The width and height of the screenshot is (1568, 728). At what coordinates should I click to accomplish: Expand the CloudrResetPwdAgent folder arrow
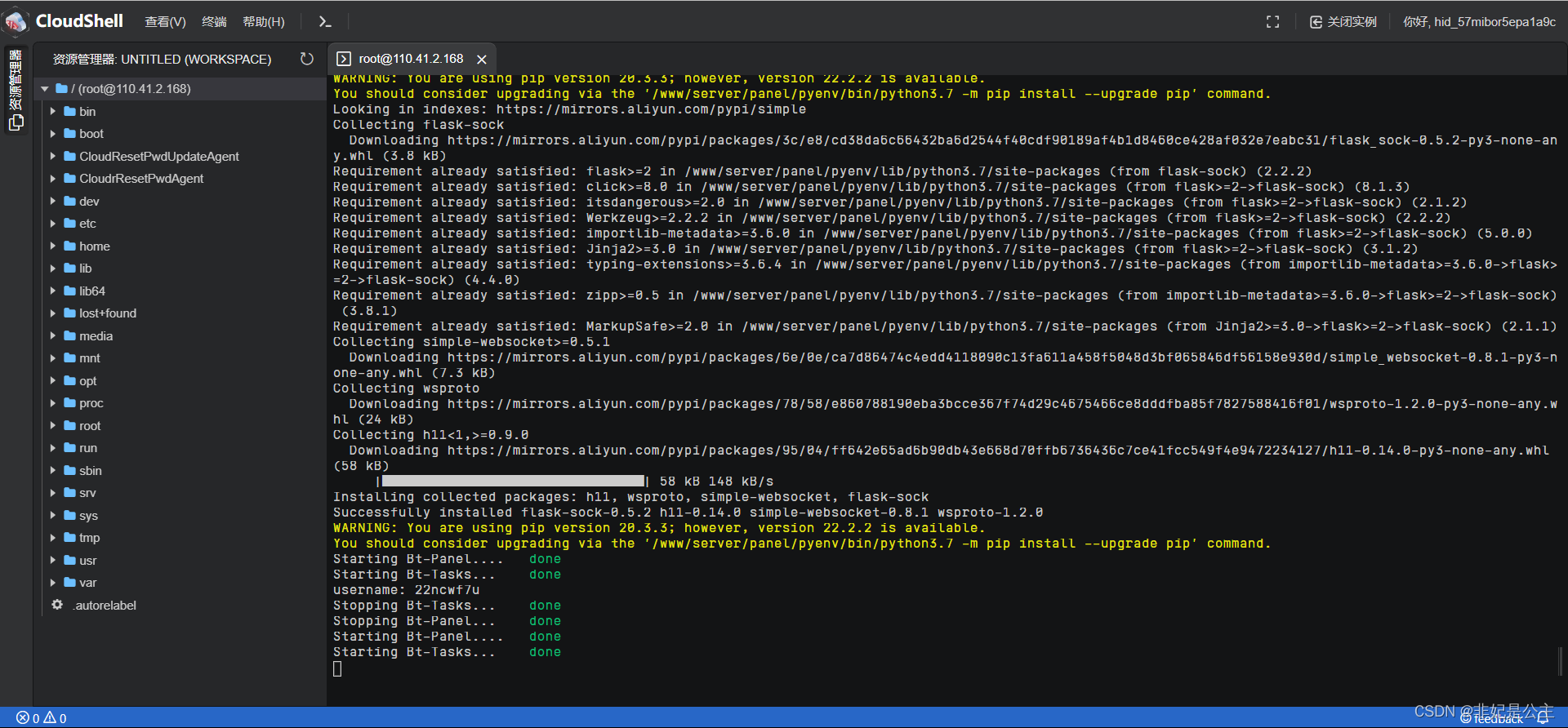53,179
